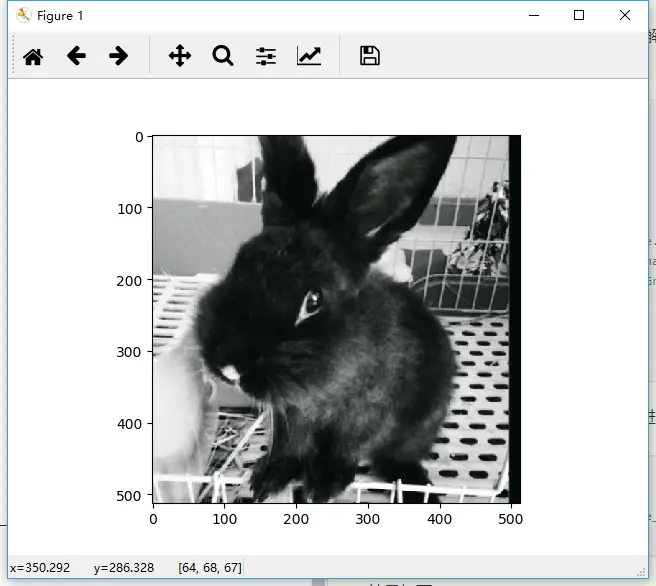Maximize the Figure 1 window
656x586 pixels.
click(x=579, y=15)
